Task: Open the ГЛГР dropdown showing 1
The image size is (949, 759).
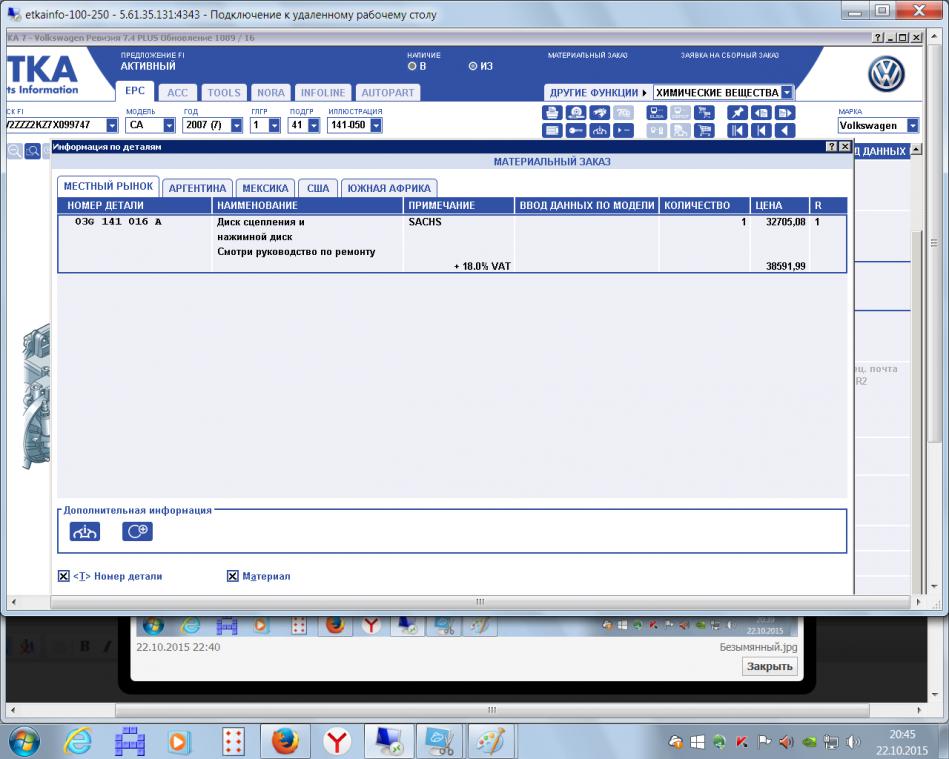Action: pyautogui.click(x=274, y=125)
